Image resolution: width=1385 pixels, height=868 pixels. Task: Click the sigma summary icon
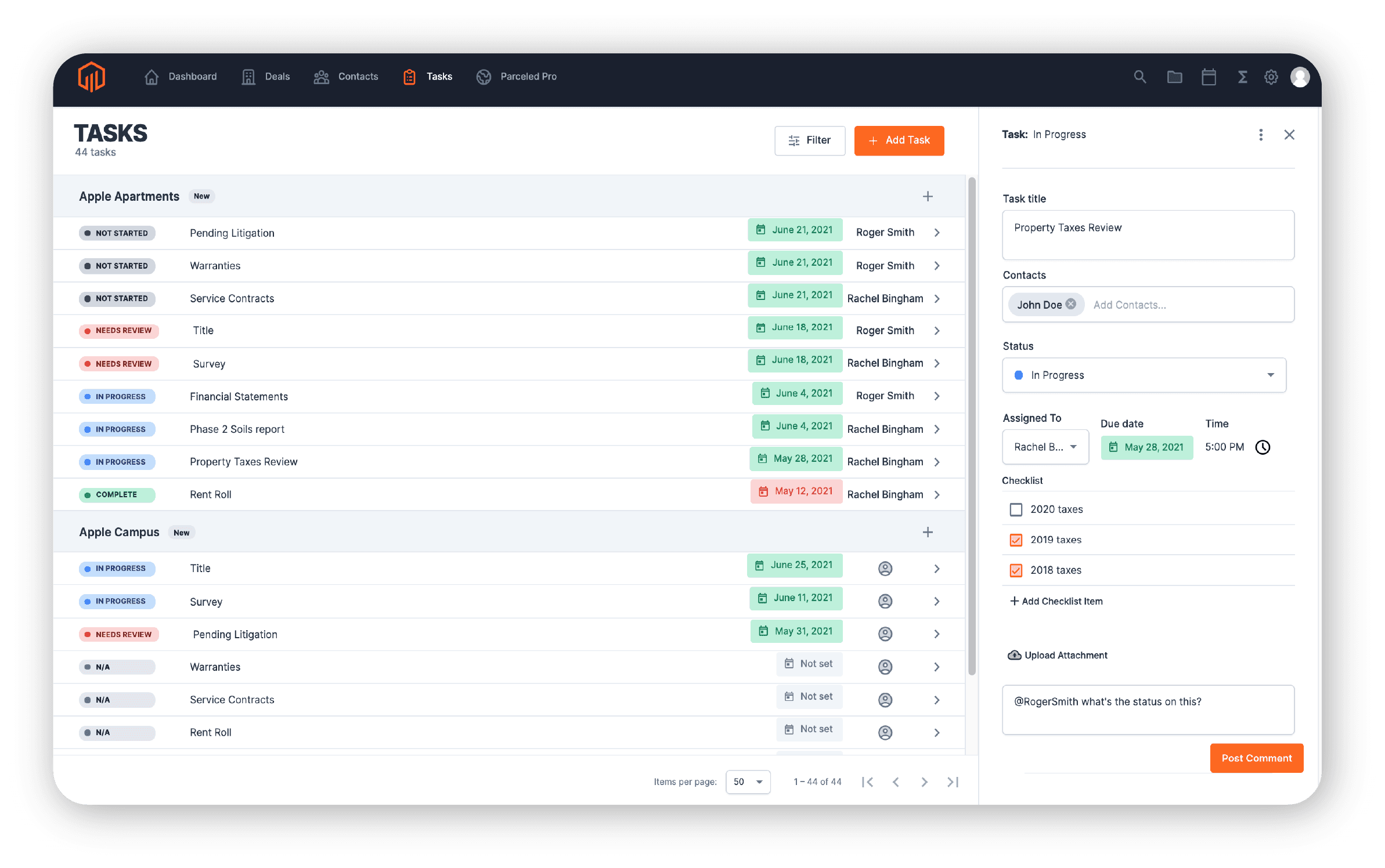click(x=1242, y=77)
